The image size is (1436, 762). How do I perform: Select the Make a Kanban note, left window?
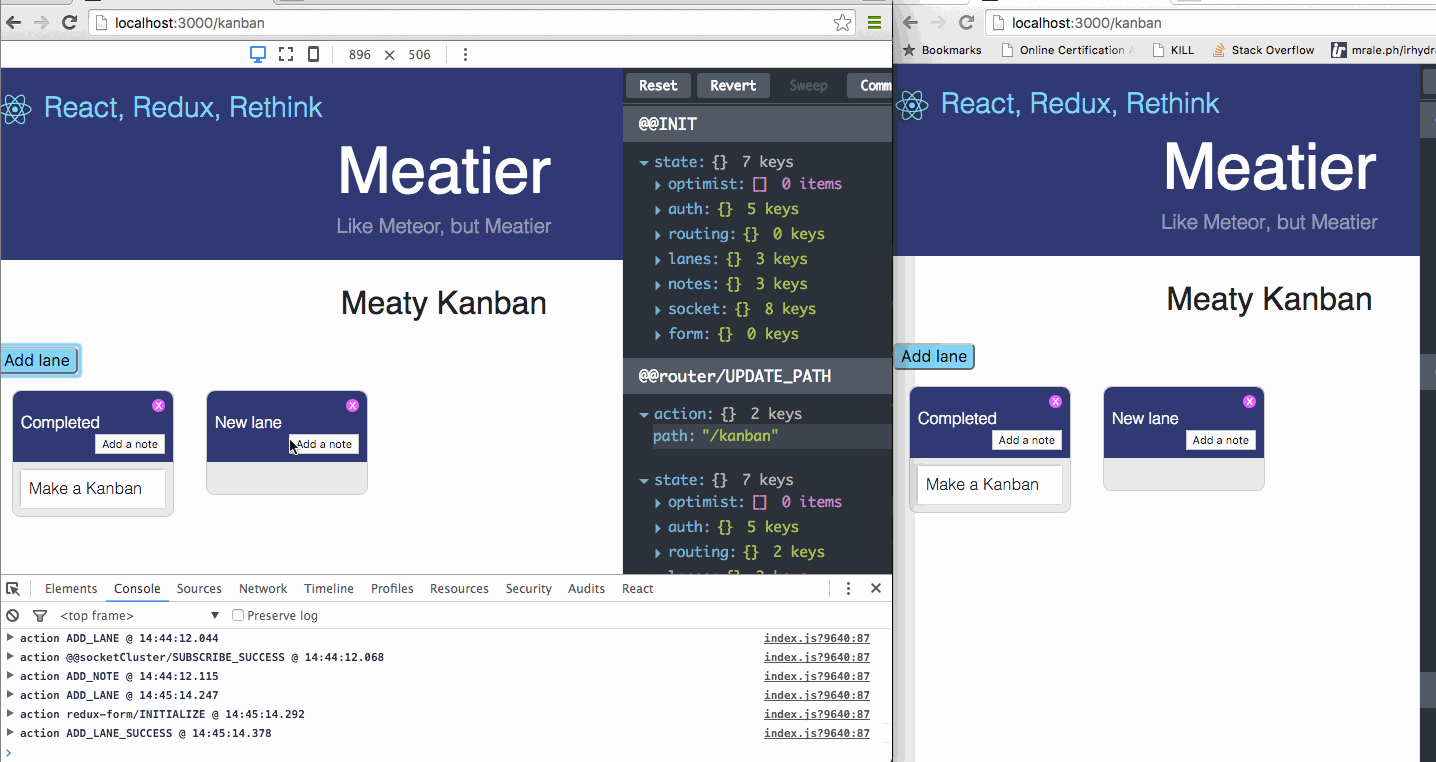[x=93, y=489]
